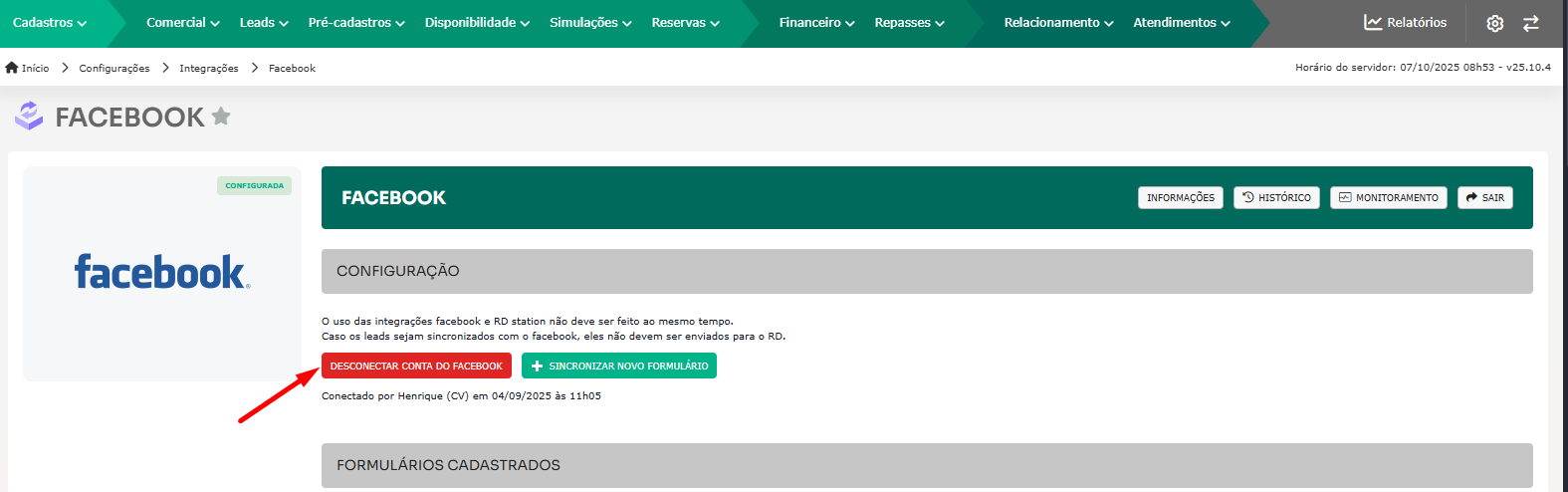Expand Pré-cadastros menu
1568x492 pixels.
click(356, 22)
